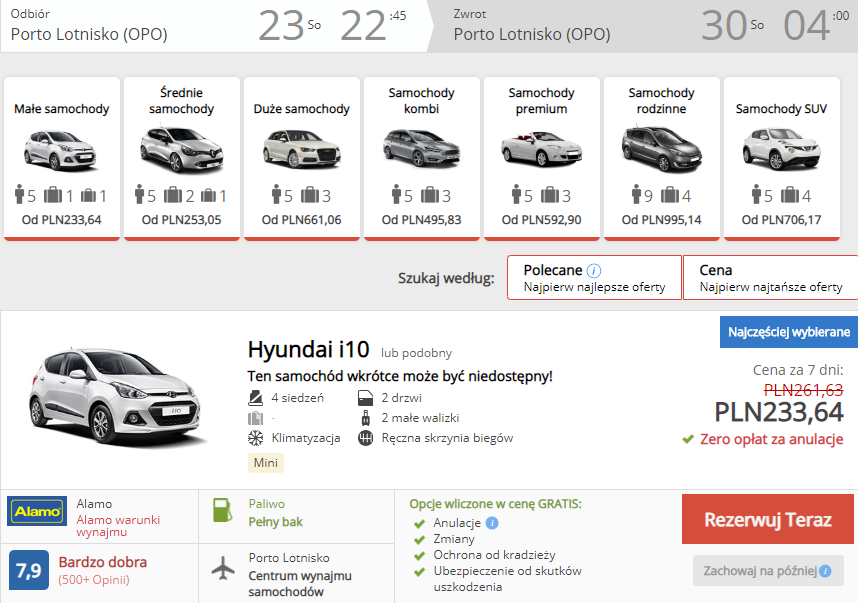Image resolution: width=858 pixels, height=603 pixels.
Task: Click the PLN233,64 current price
Action: 779,413
